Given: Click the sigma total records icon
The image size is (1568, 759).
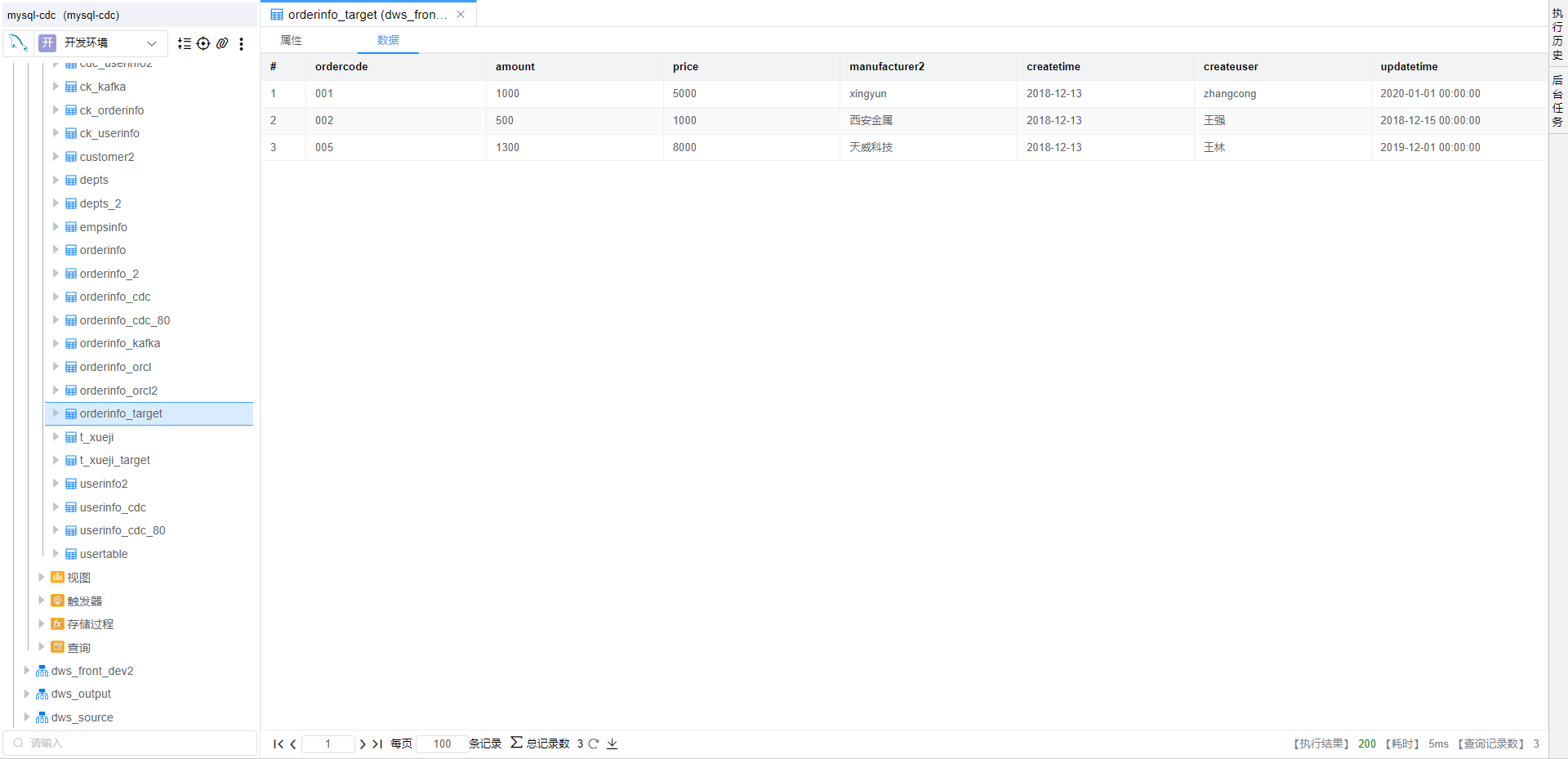Looking at the screenshot, I should [516, 743].
